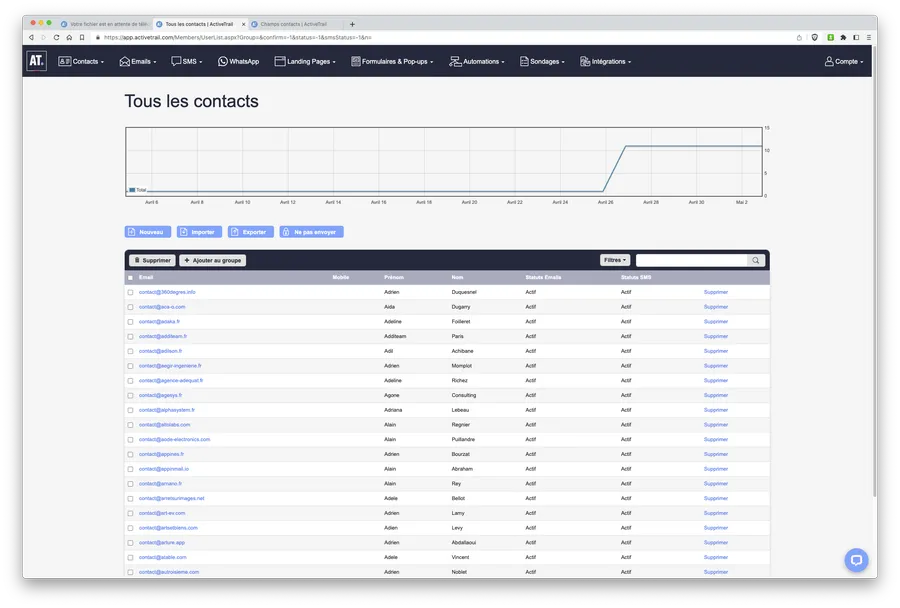Open the browser hamburger menu icon
Image resolution: width=900 pixels, height=608 pixels.
tap(868, 37)
